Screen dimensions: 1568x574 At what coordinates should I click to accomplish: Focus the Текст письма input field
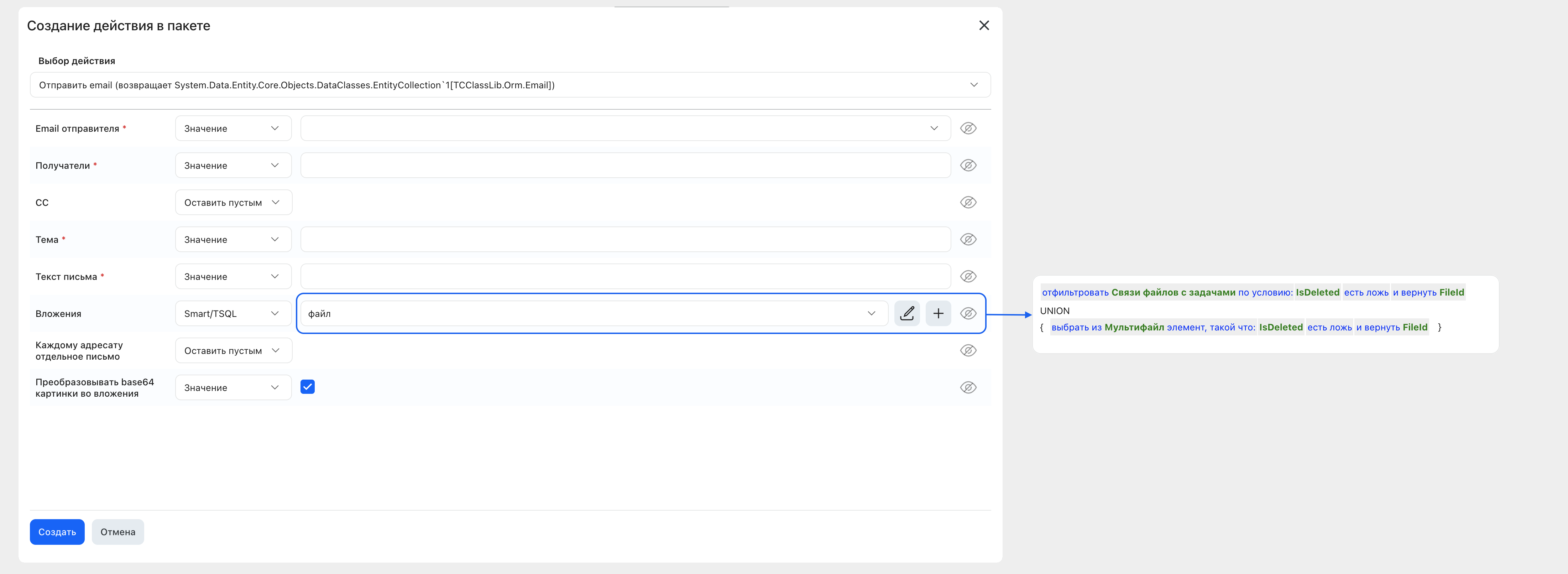point(625,277)
